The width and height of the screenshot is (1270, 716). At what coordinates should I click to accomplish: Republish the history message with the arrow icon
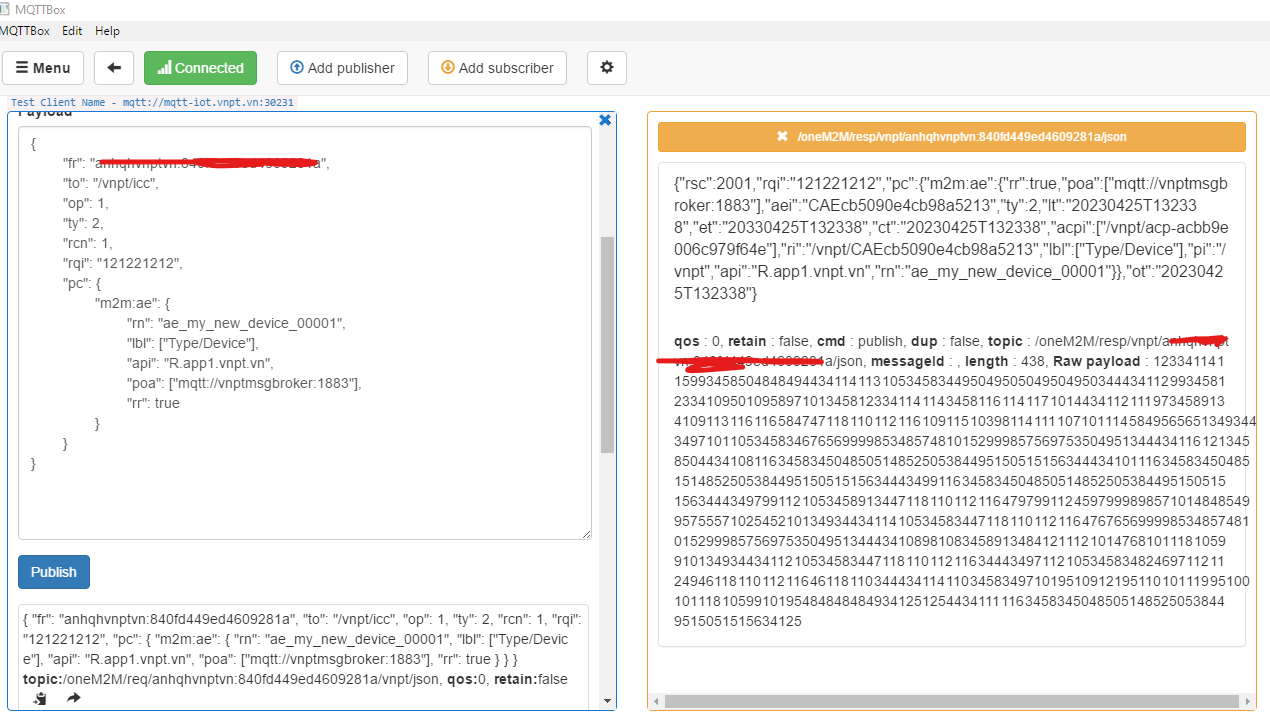coord(73,699)
